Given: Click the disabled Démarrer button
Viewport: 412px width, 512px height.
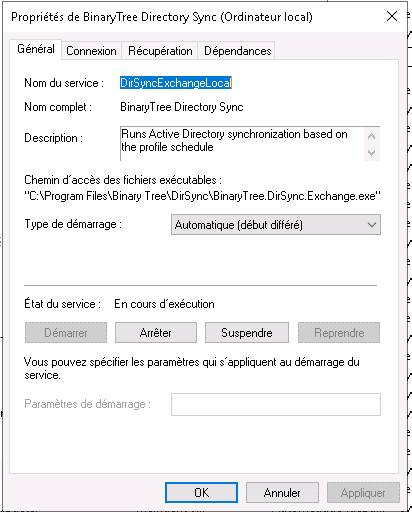Looking at the screenshot, I should coord(66,332).
